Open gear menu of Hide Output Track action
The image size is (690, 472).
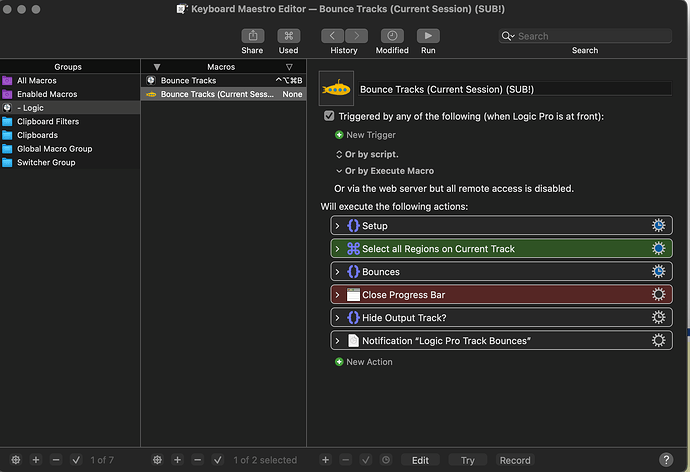(658, 317)
